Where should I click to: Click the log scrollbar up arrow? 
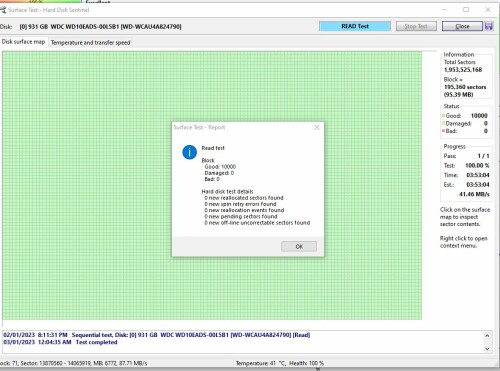click(487, 336)
